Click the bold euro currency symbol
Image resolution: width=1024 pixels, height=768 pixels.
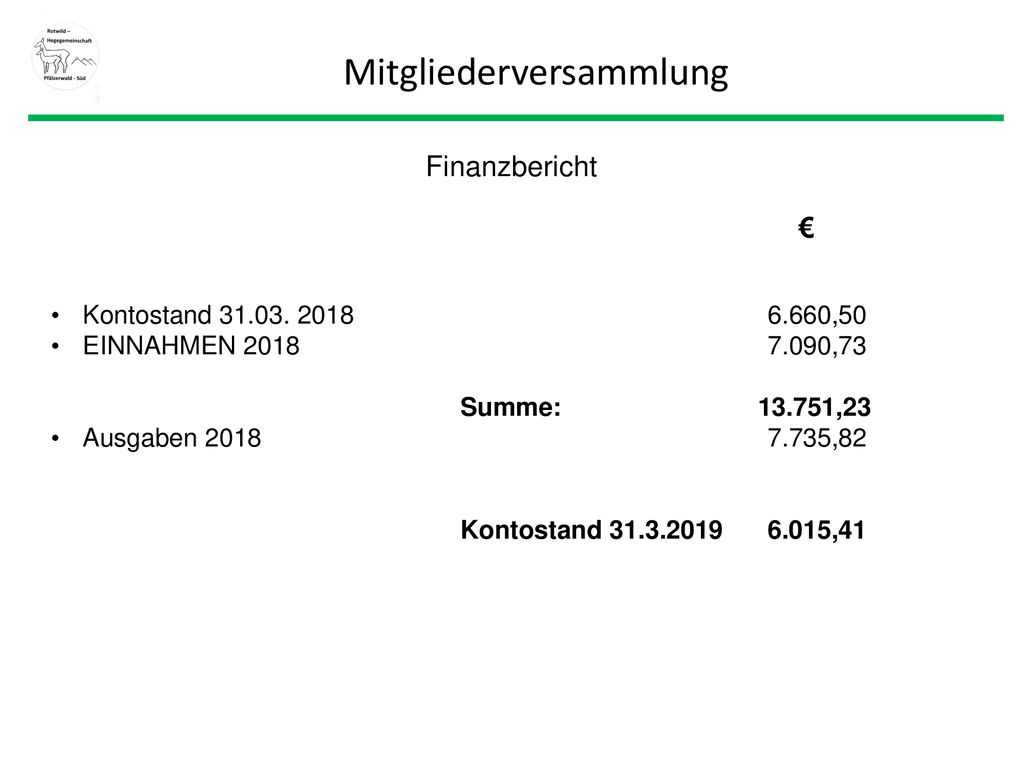(x=806, y=228)
